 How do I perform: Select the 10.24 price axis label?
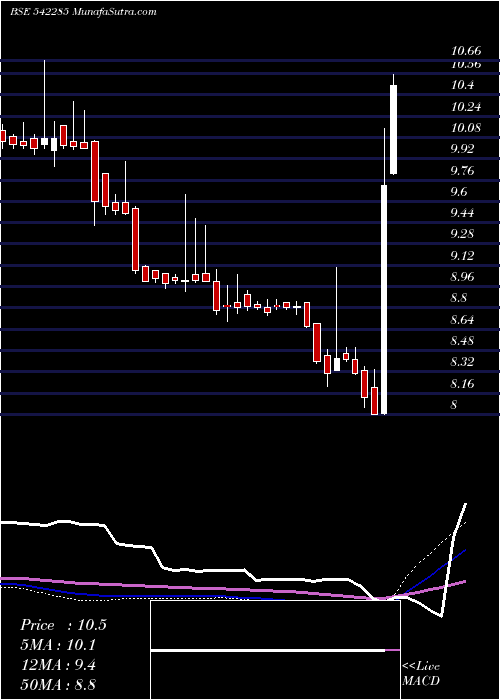(x=466, y=106)
